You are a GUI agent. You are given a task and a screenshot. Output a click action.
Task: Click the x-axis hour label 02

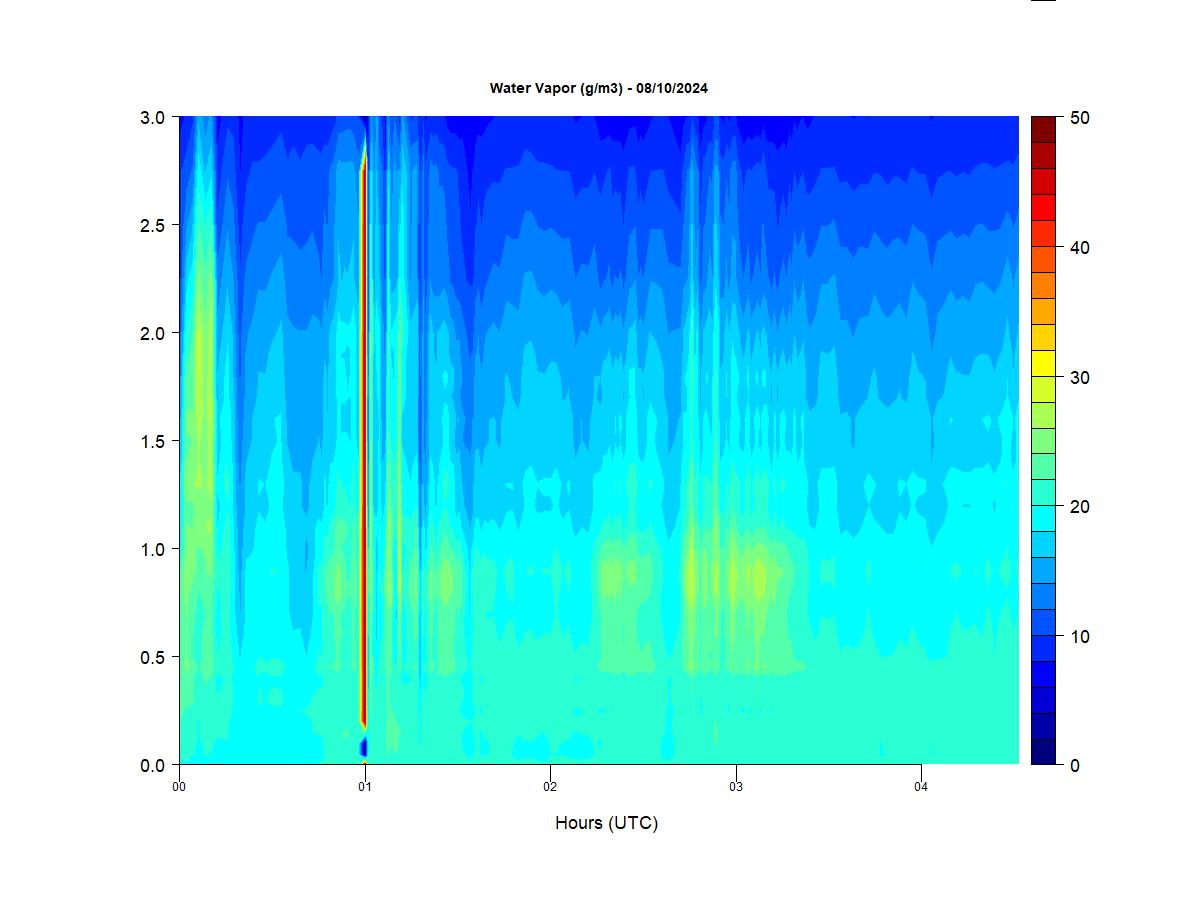click(550, 787)
